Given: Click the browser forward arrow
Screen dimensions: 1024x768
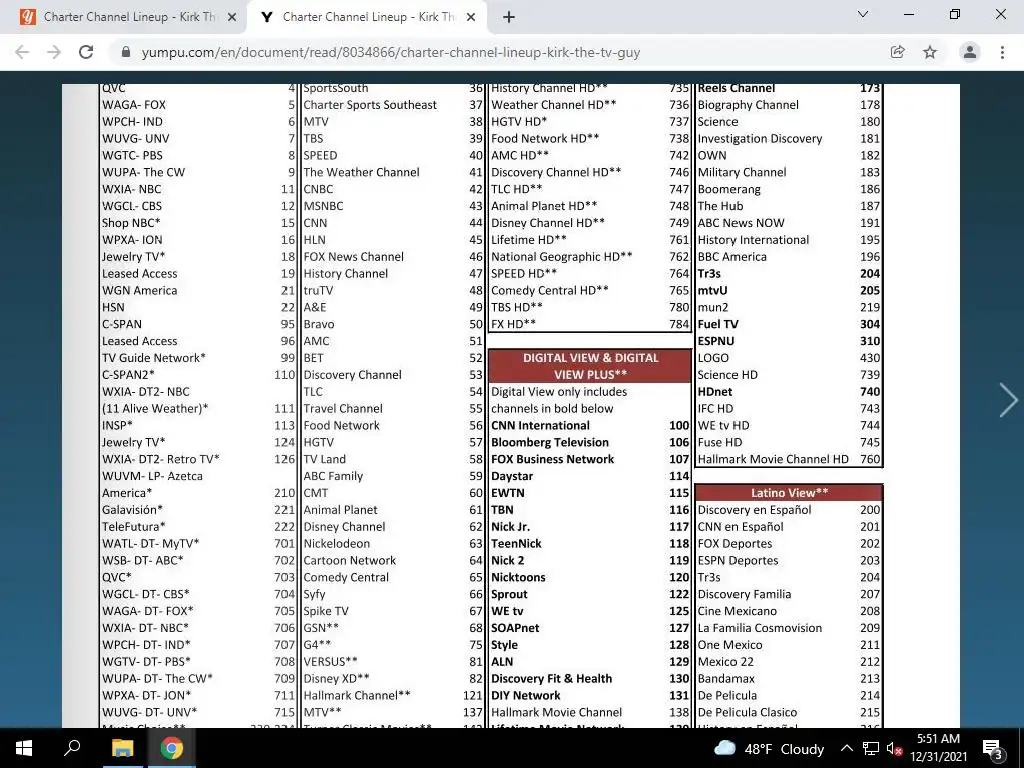Looking at the screenshot, I should pos(54,52).
